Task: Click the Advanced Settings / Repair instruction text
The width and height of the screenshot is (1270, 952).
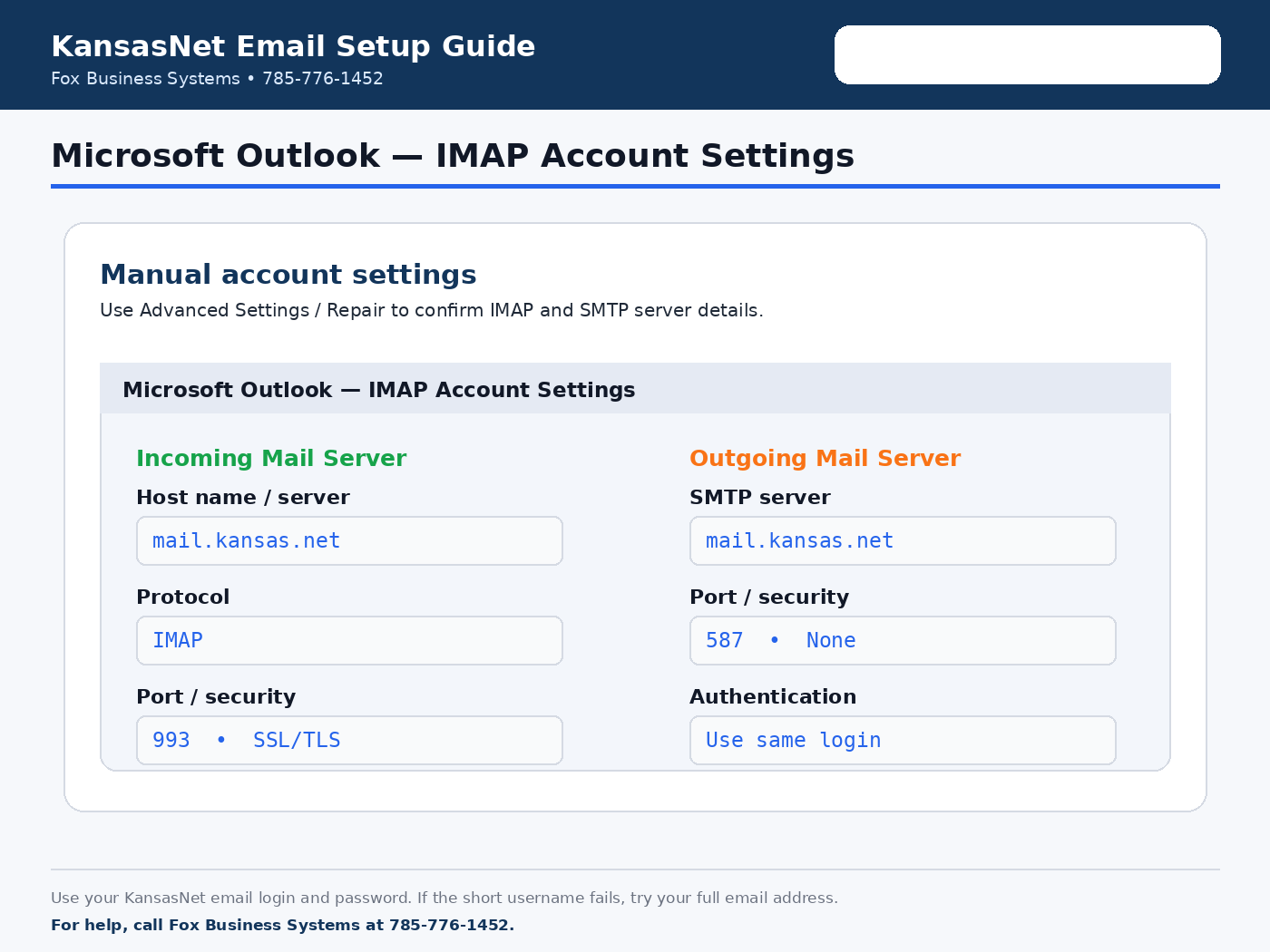Action: coord(431,311)
